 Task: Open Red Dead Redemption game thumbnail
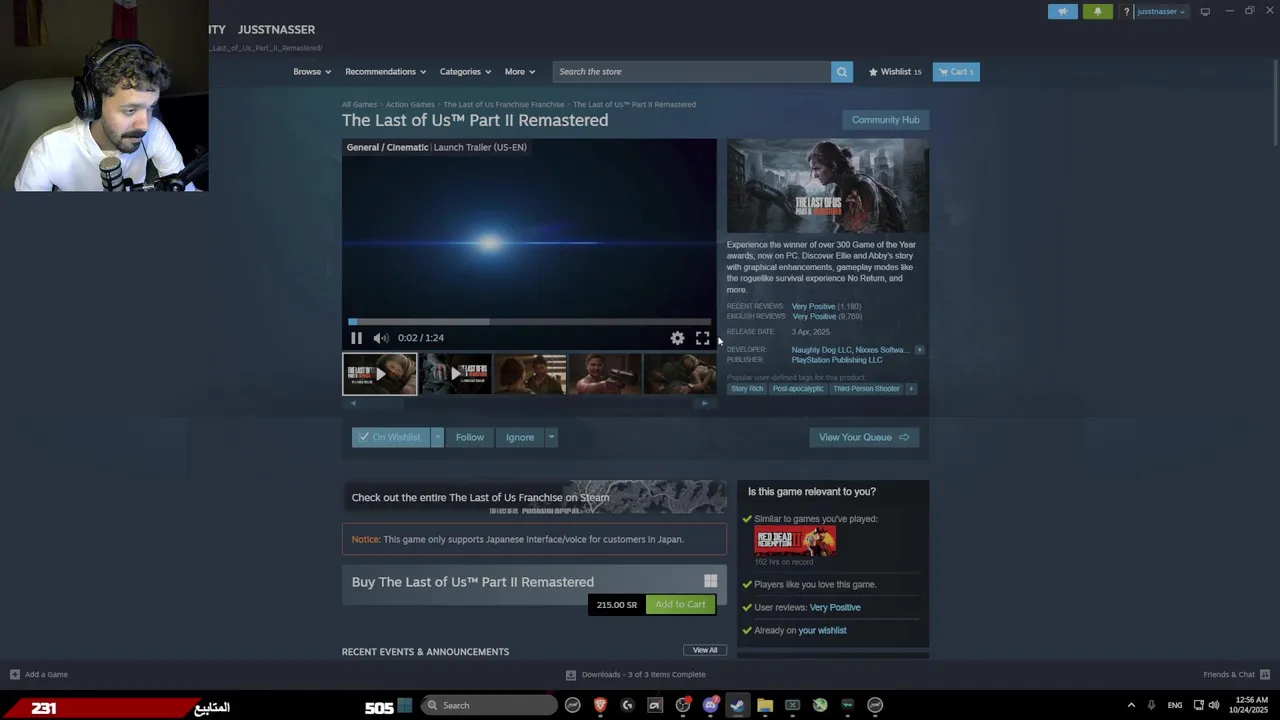(x=795, y=541)
